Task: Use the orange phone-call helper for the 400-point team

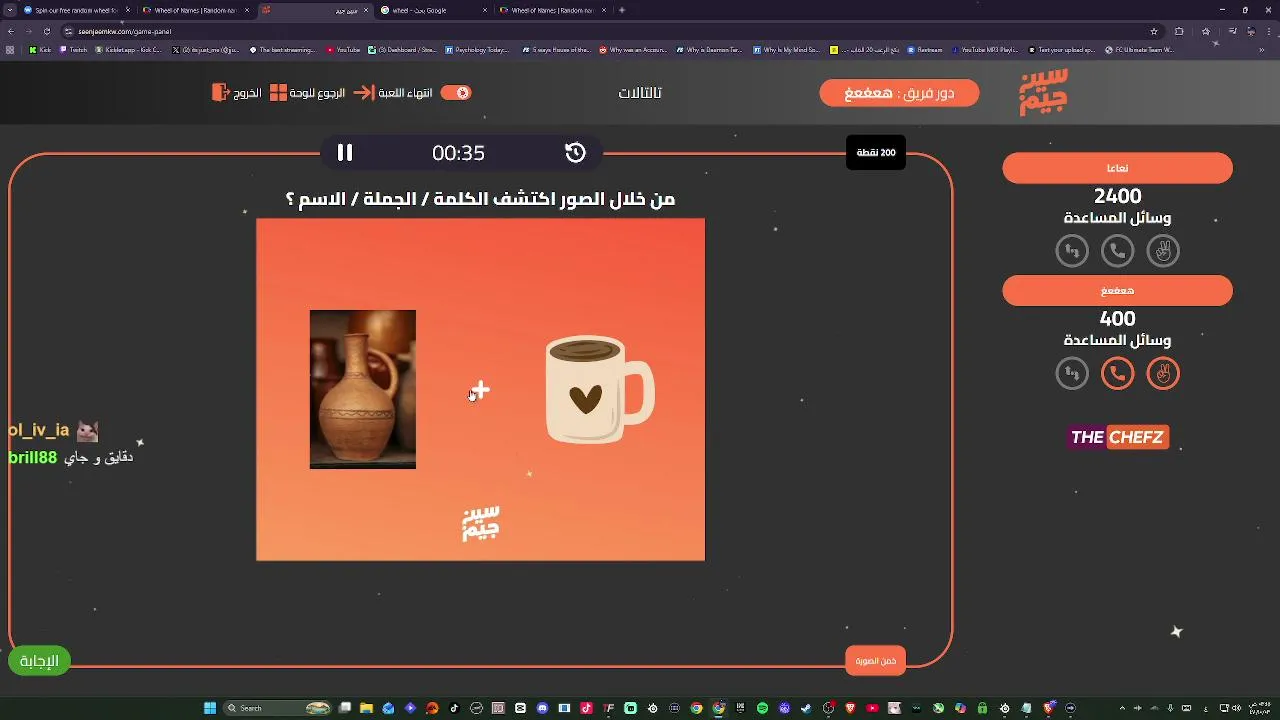Action: tap(1117, 373)
